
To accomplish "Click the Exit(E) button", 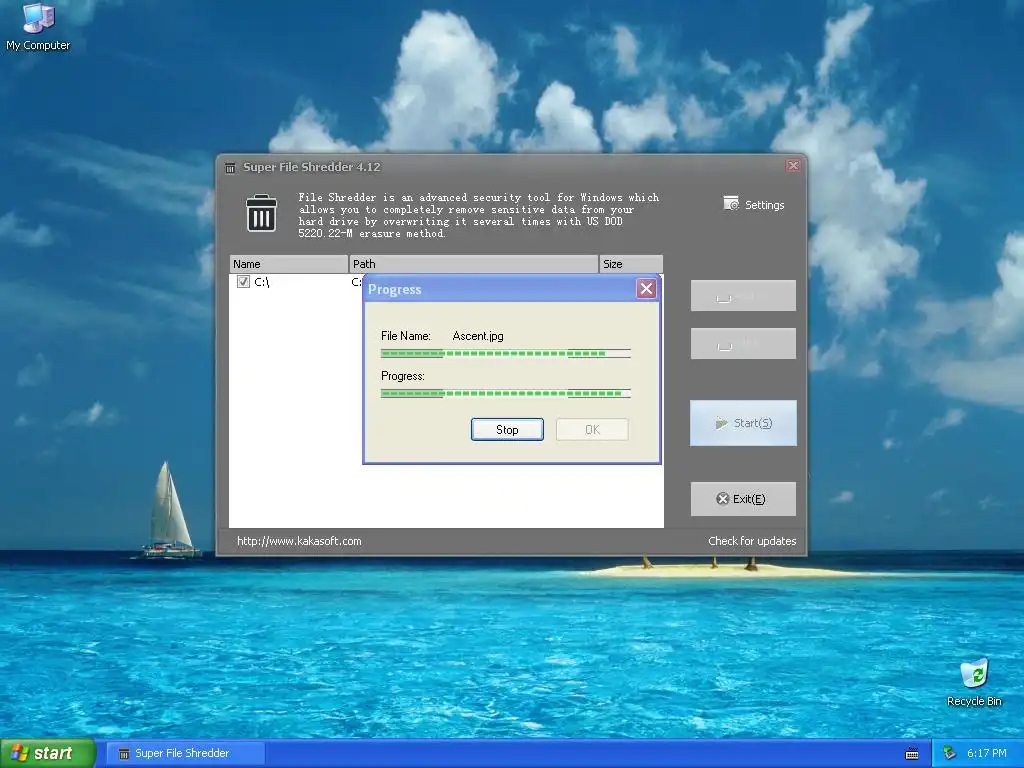I will click(743, 499).
